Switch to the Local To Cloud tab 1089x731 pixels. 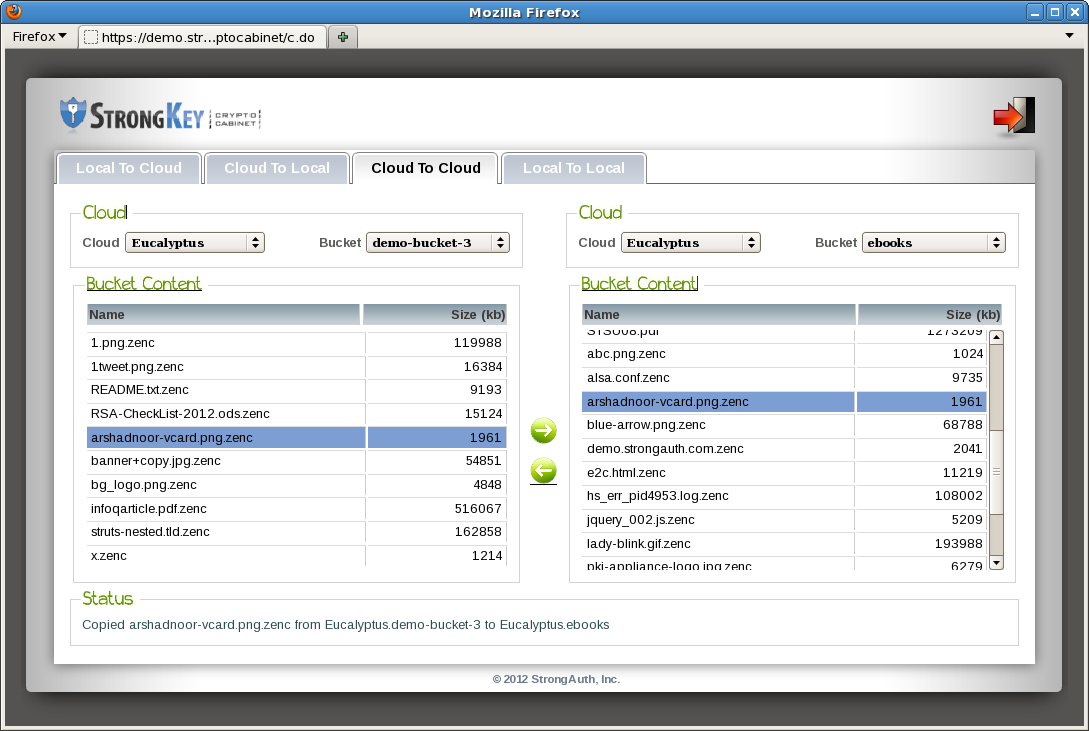pyautogui.click(x=129, y=168)
